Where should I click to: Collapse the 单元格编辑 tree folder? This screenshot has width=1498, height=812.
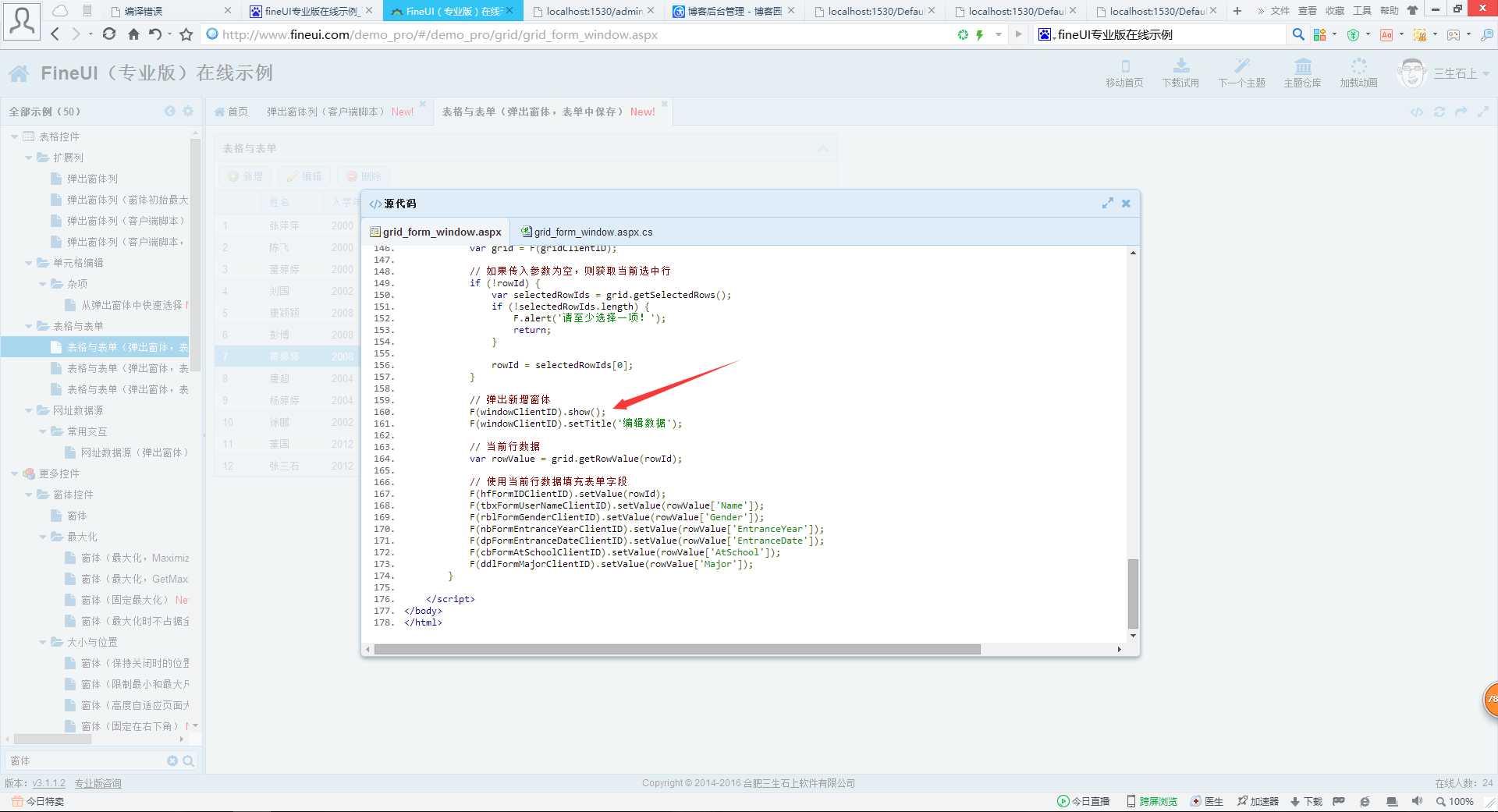click(x=28, y=263)
